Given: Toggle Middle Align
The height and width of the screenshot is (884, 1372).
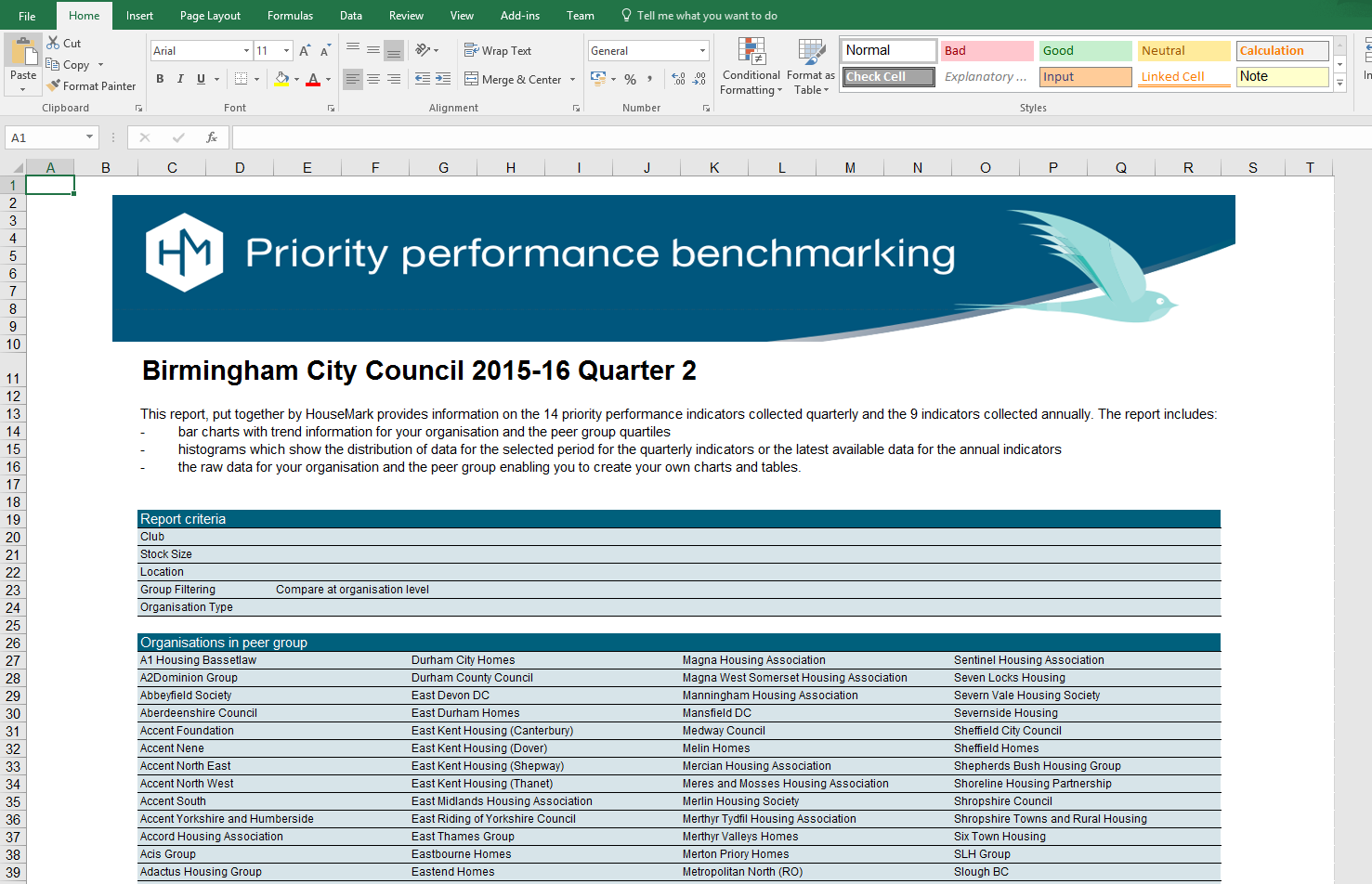Looking at the screenshot, I should pyautogui.click(x=373, y=50).
